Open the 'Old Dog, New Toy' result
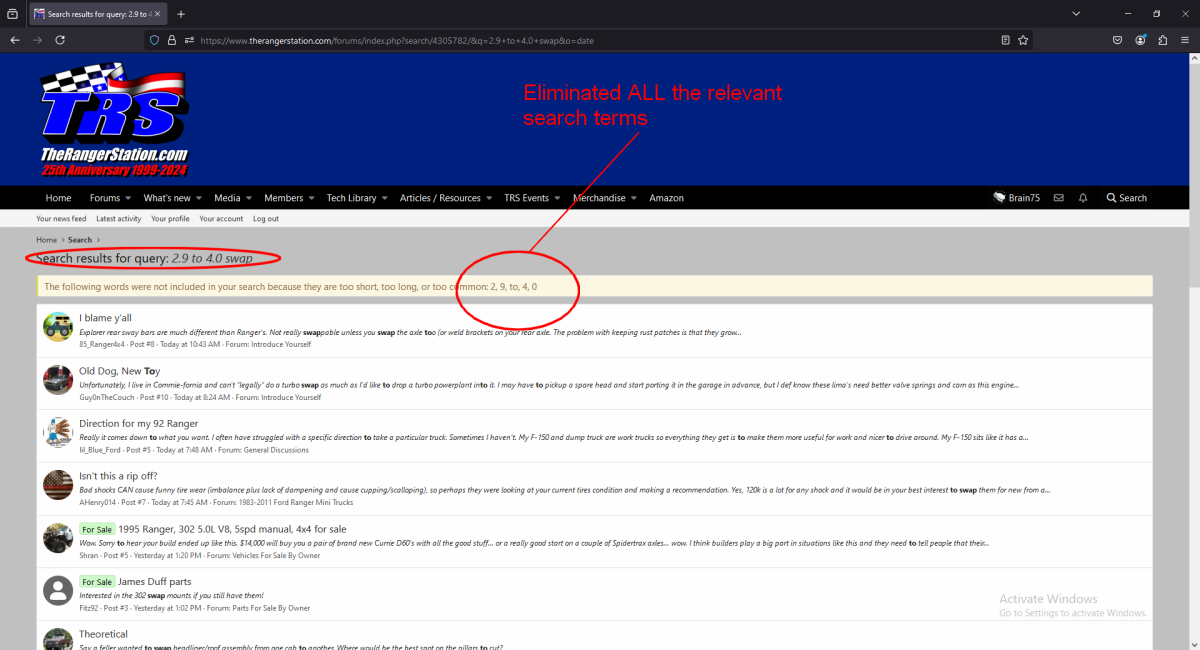Viewport: 1200px width, 650px height. coord(119,371)
